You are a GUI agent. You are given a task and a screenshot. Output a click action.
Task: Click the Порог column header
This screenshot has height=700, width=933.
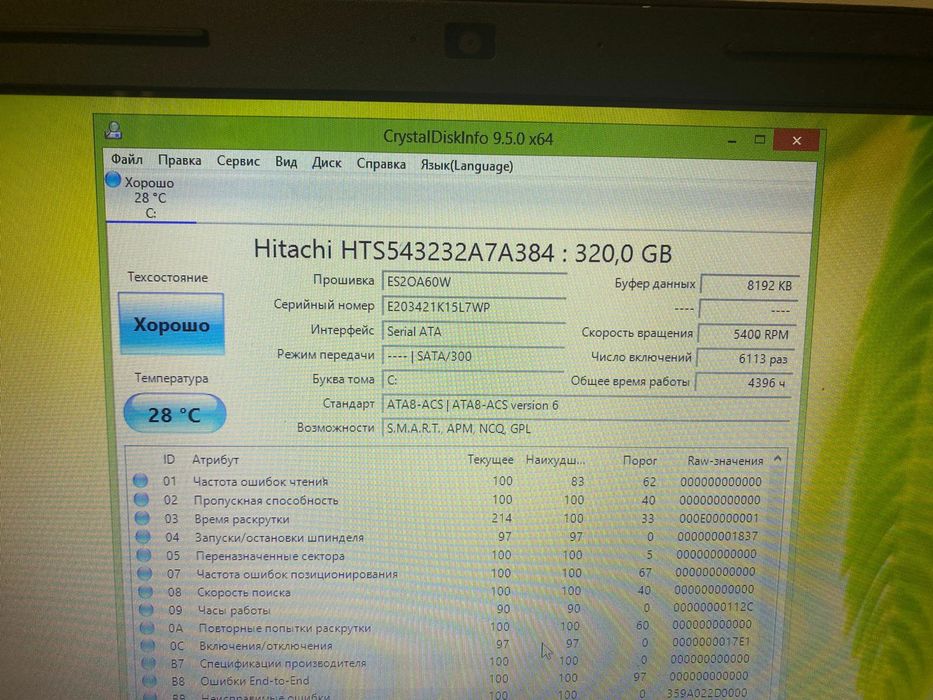pos(640,460)
